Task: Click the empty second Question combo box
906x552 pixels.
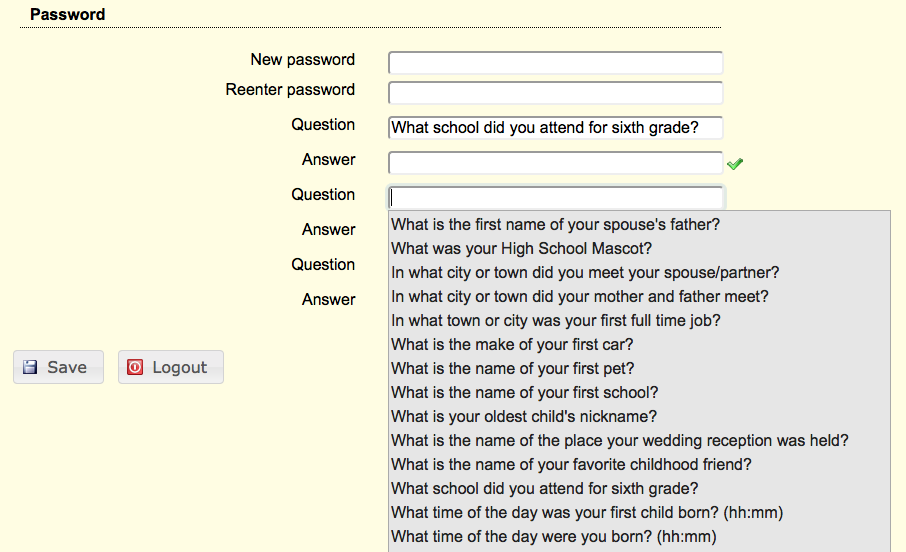Action: coord(555,198)
